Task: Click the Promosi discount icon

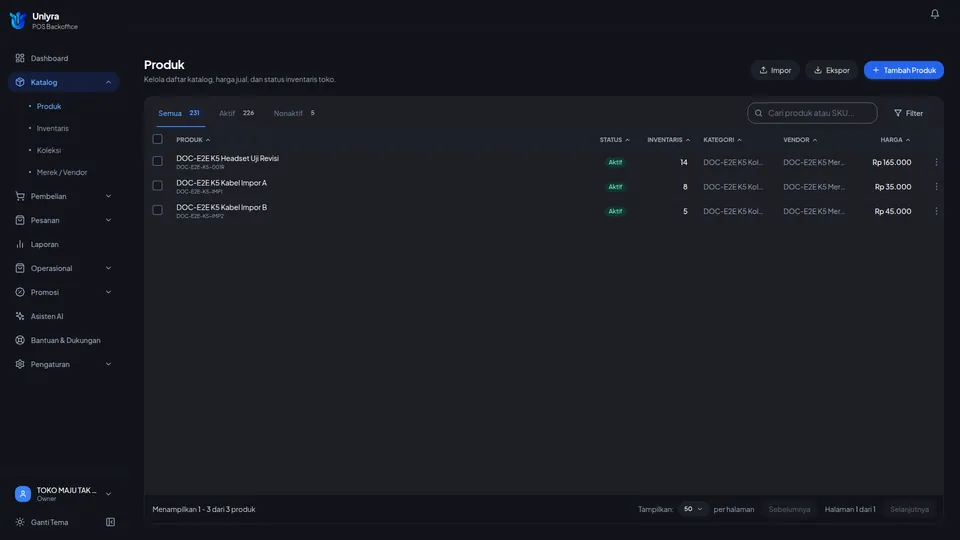Action: pyautogui.click(x=20, y=292)
